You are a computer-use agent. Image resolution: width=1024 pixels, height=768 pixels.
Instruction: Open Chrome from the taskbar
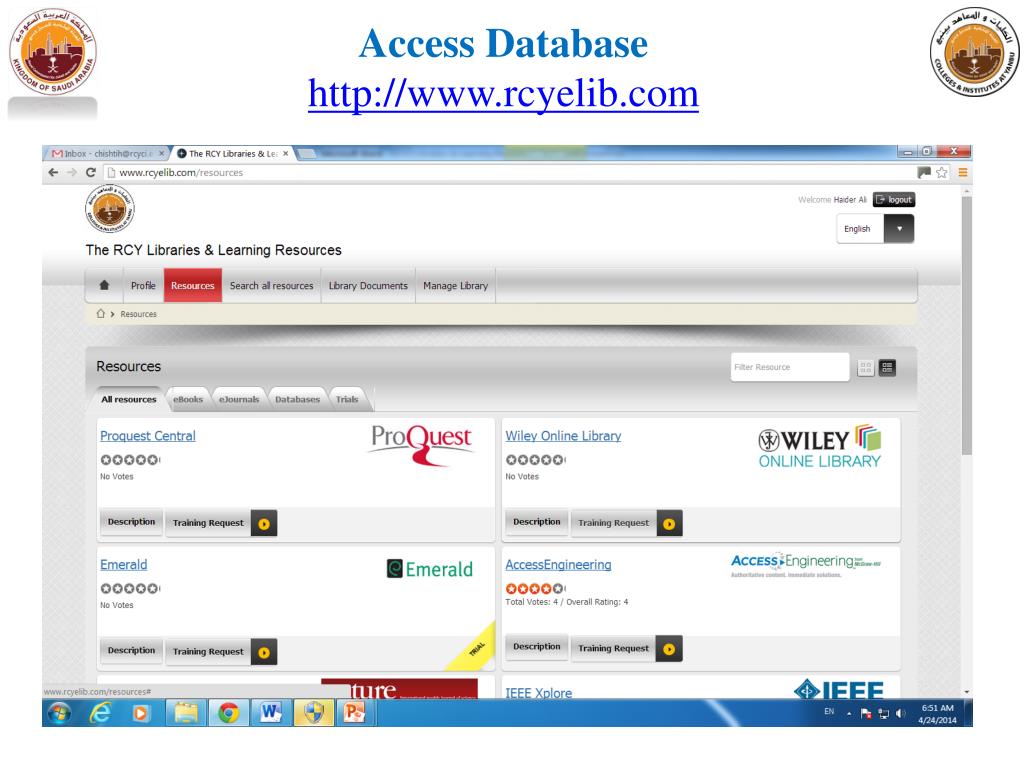pos(228,712)
